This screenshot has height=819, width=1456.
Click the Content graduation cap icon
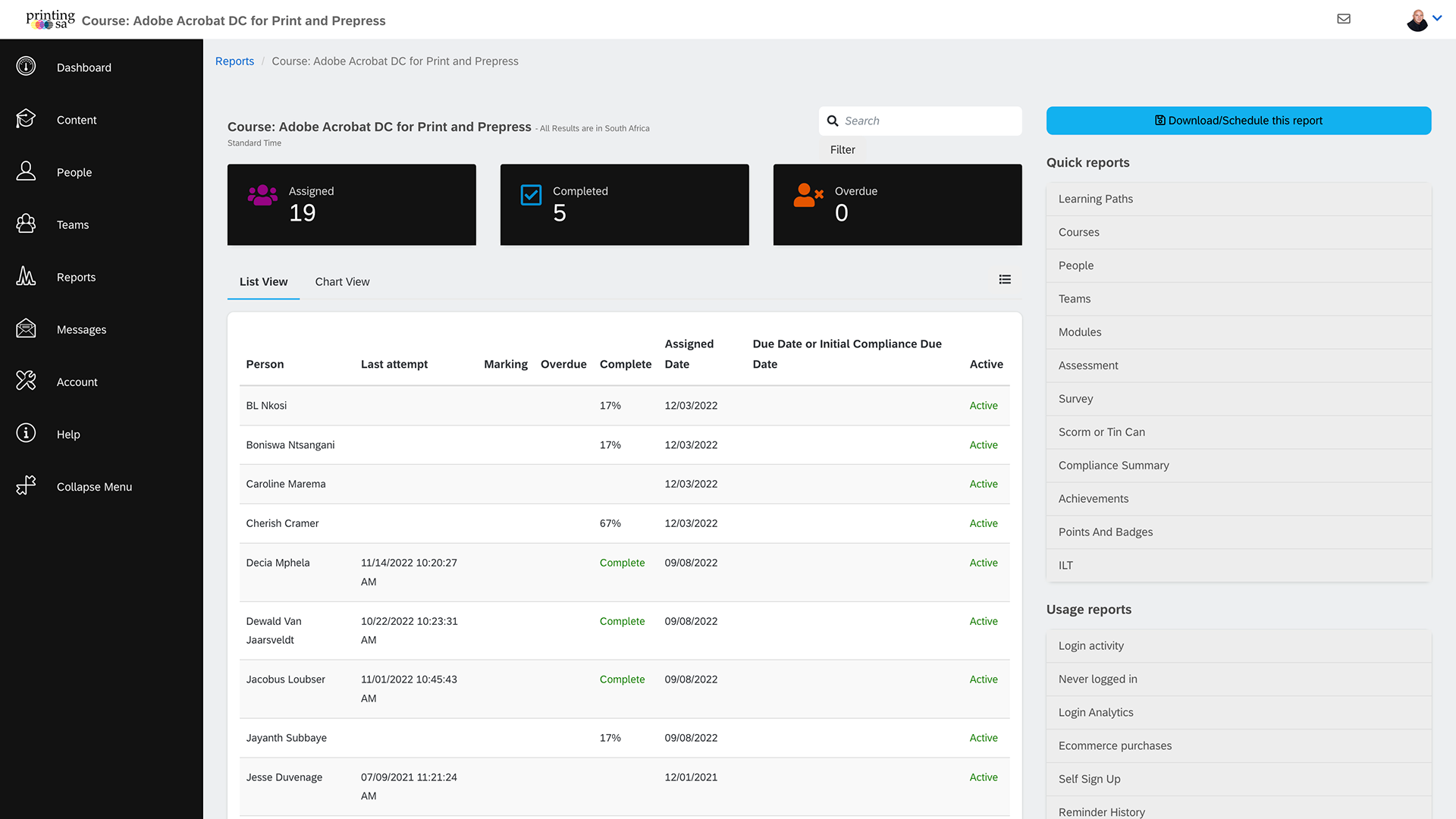26,119
